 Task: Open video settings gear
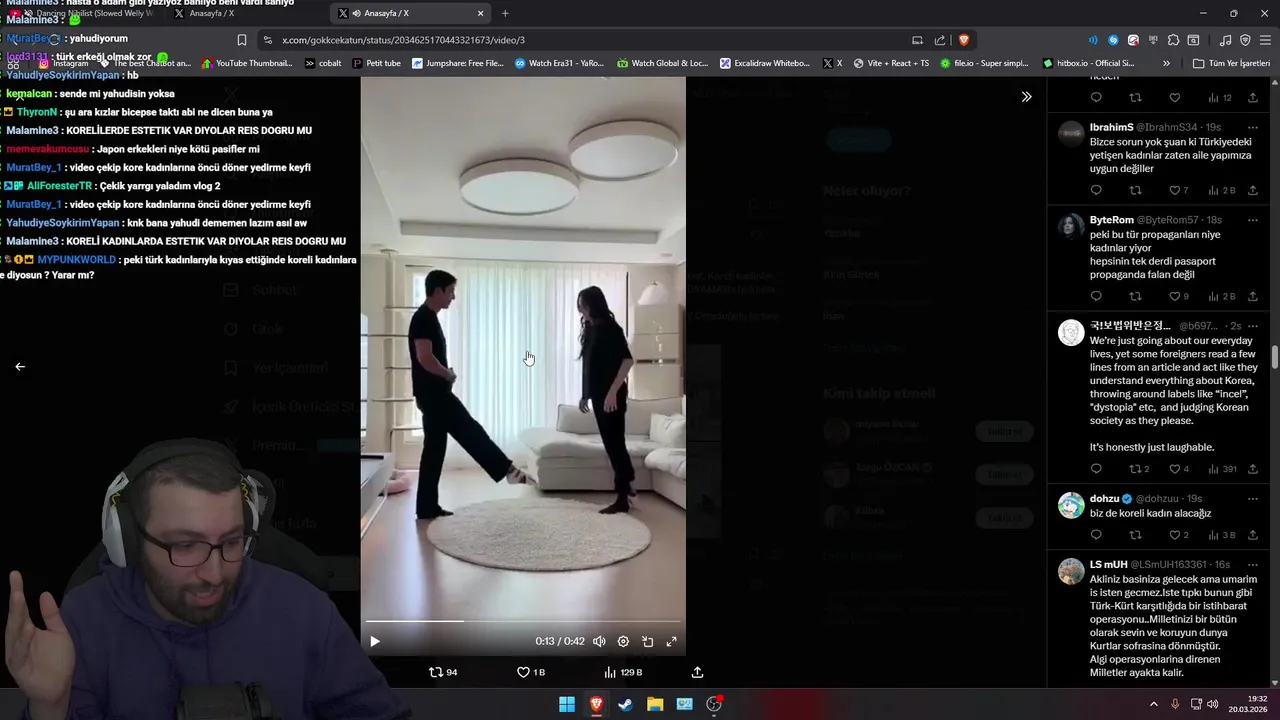[623, 642]
